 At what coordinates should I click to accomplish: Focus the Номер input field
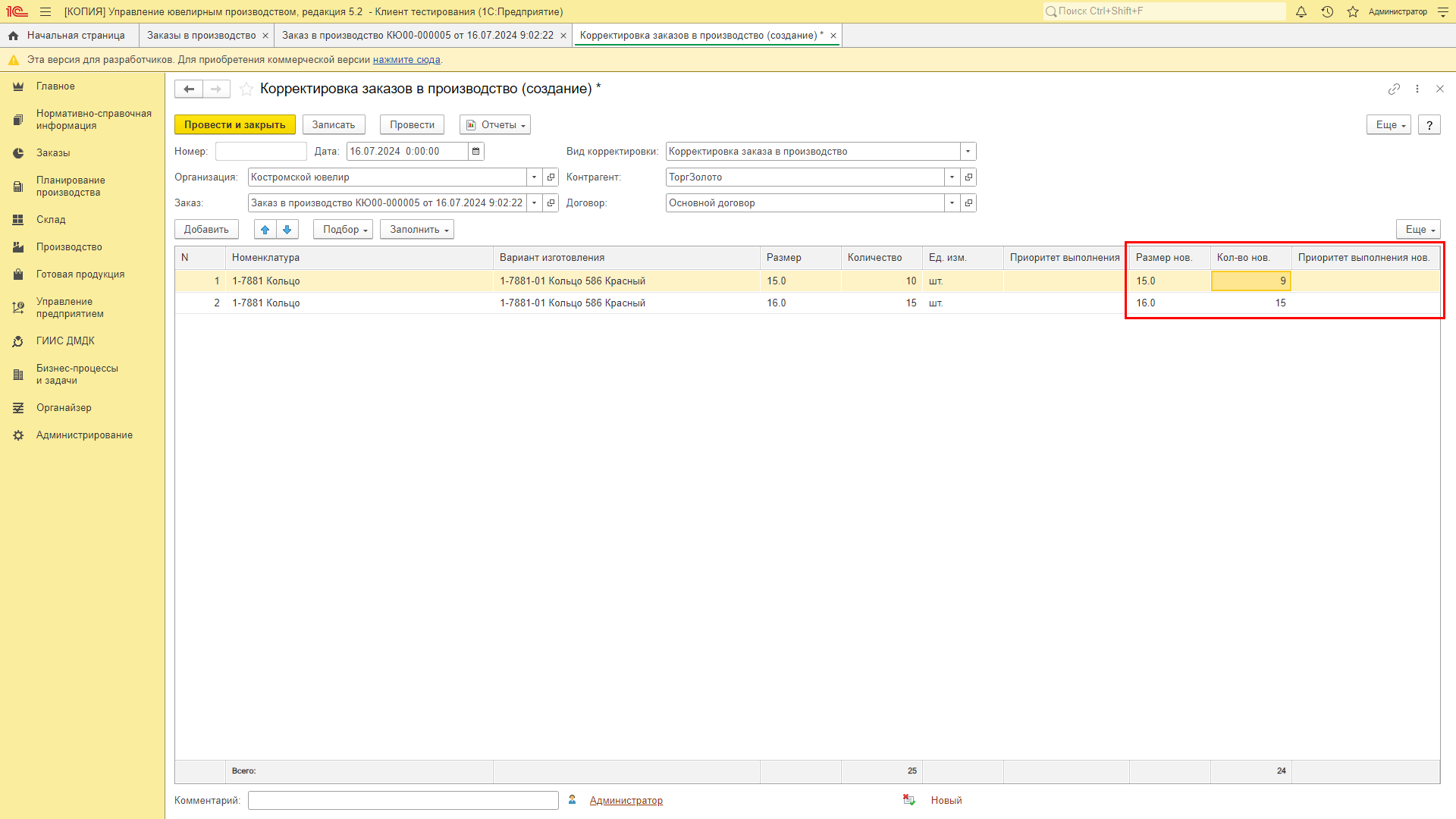(x=261, y=152)
